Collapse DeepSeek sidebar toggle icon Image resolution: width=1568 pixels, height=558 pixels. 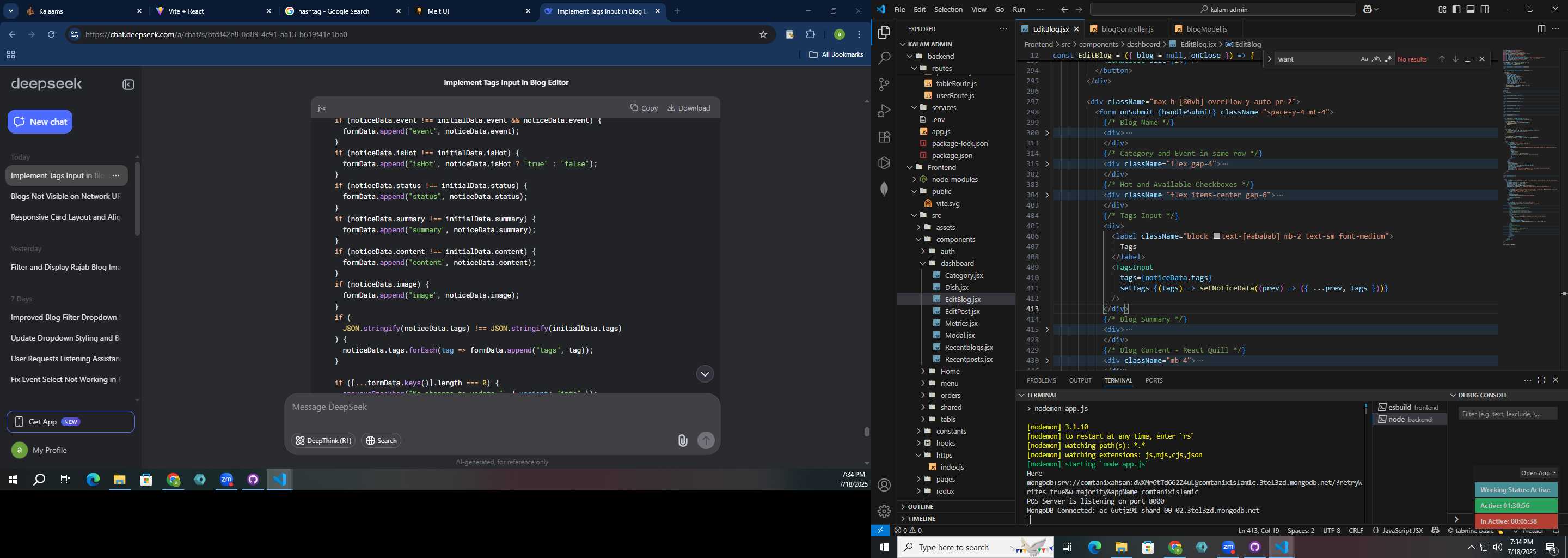coord(128,84)
